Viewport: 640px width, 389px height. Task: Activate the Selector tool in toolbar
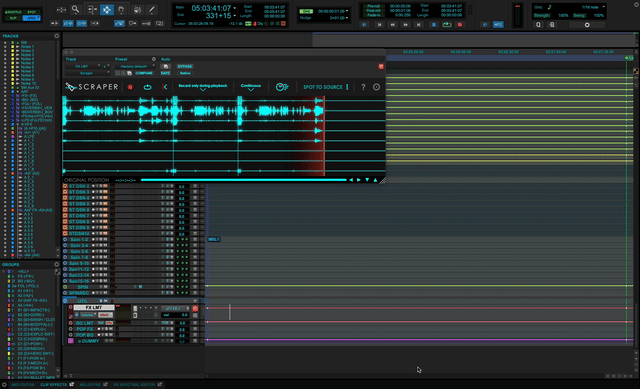[x=107, y=9]
